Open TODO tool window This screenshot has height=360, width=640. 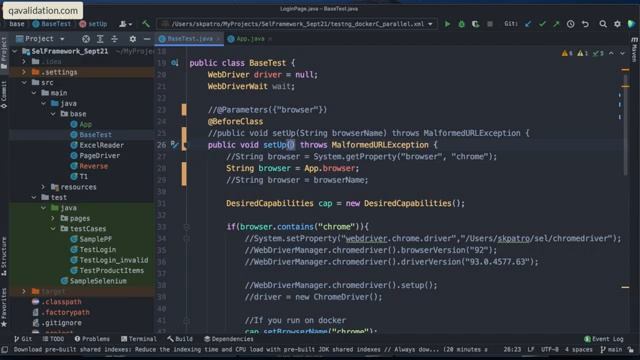53,339
